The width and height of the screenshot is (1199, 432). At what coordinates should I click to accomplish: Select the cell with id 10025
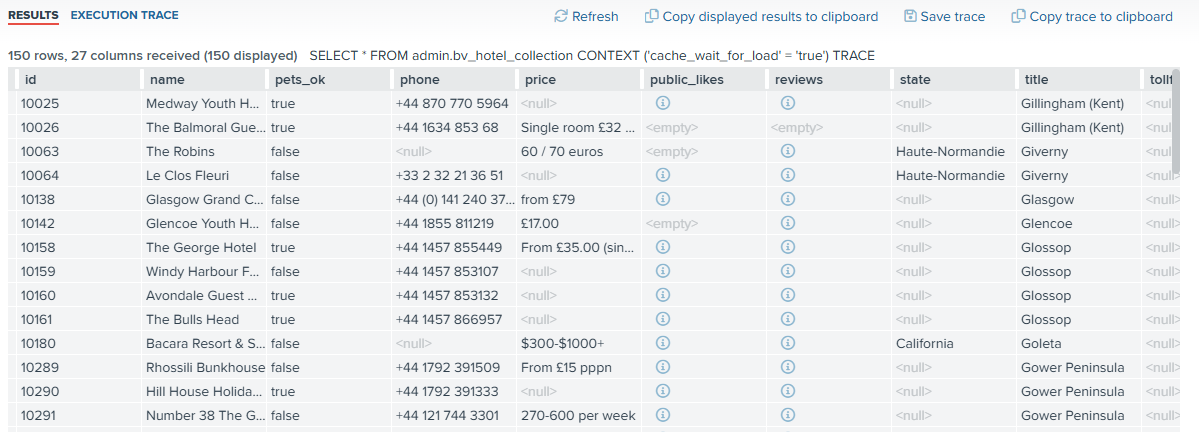(x=79, y=102)
